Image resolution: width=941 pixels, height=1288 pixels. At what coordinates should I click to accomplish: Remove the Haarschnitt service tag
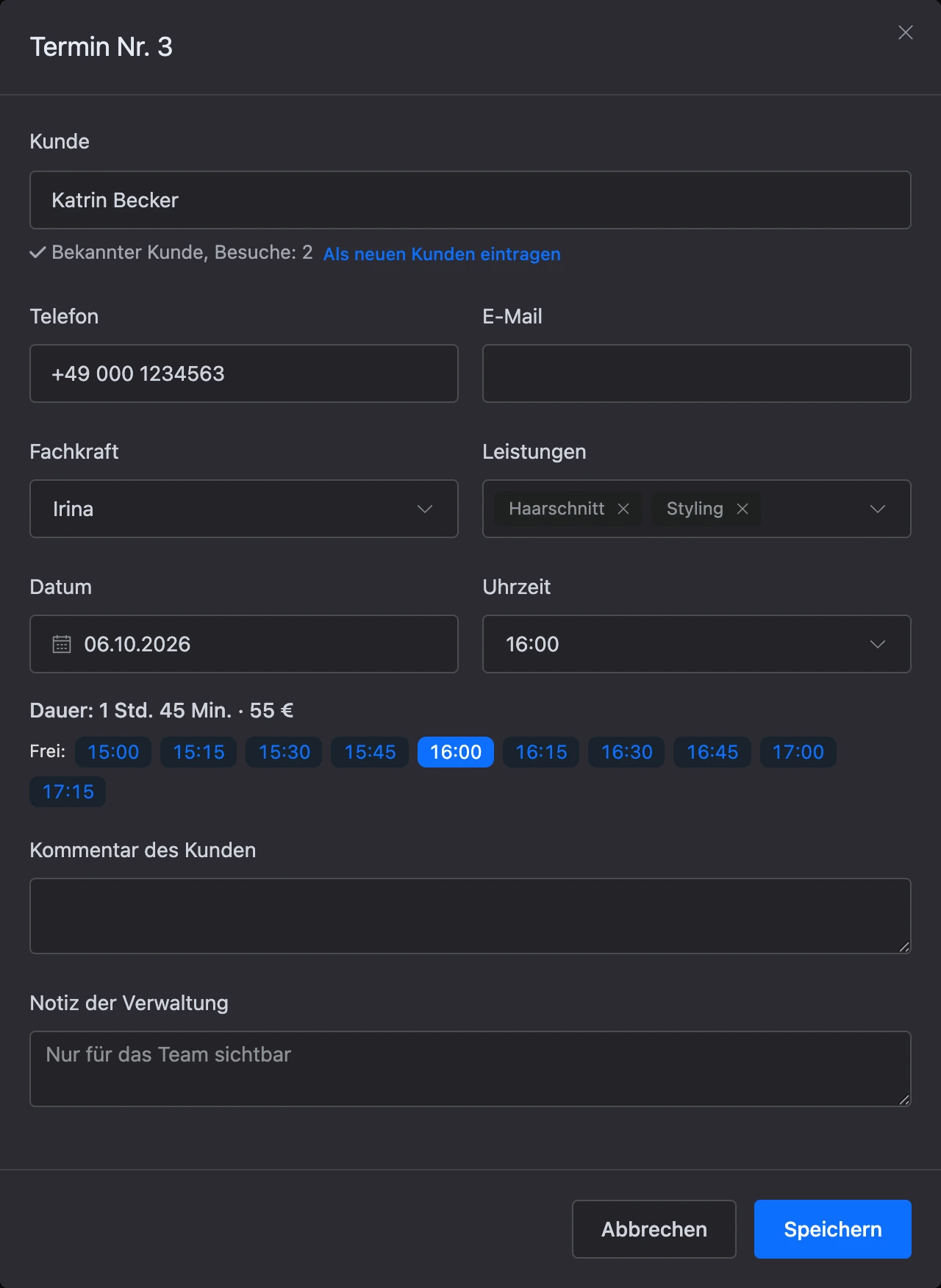coord(623,509)
